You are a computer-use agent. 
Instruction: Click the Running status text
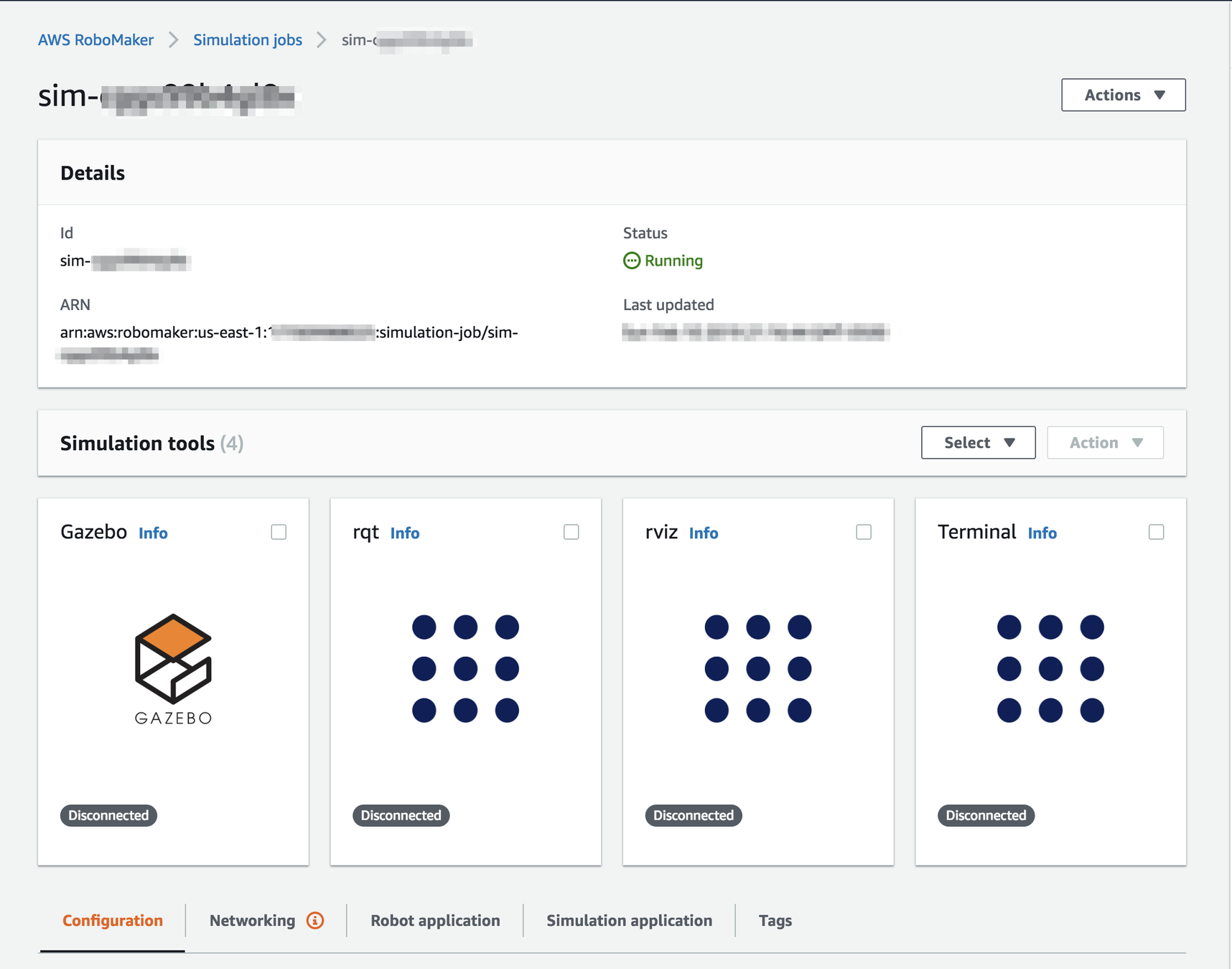click(673, 261)
